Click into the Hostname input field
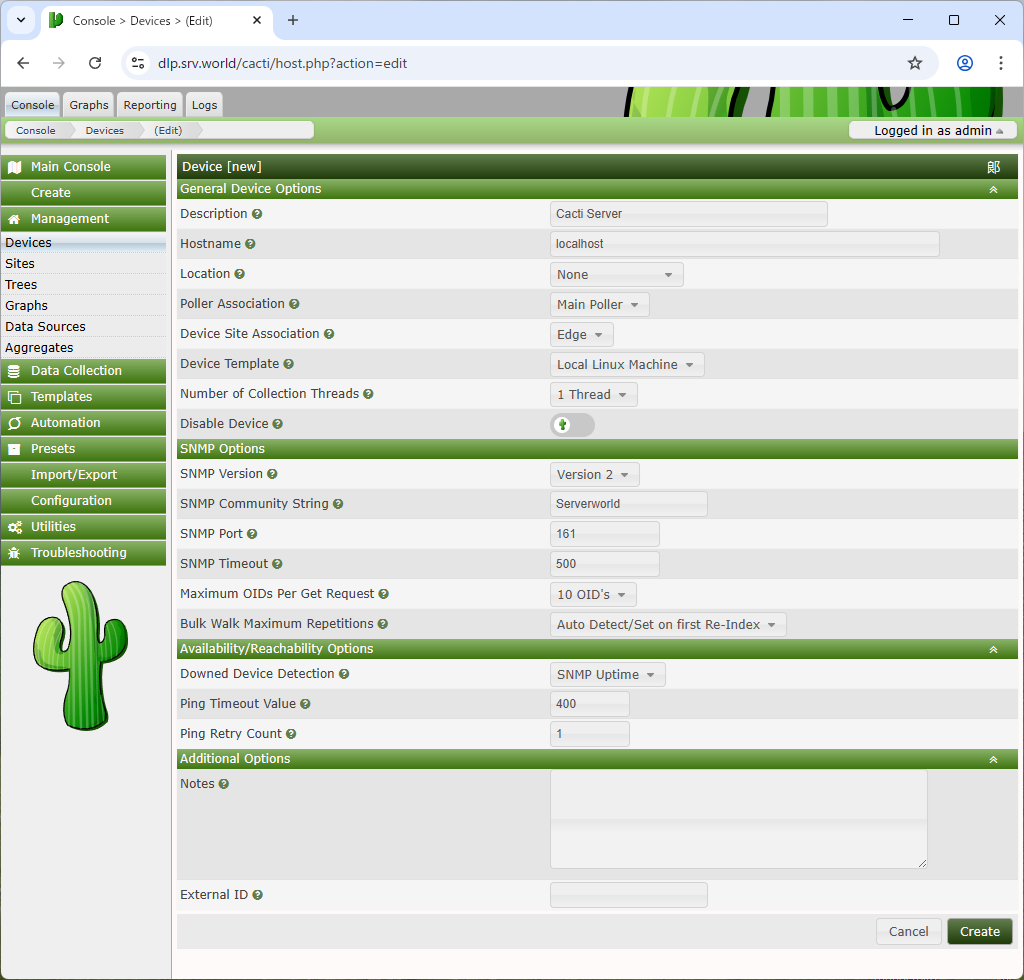1024x980 pixels. 744,244
